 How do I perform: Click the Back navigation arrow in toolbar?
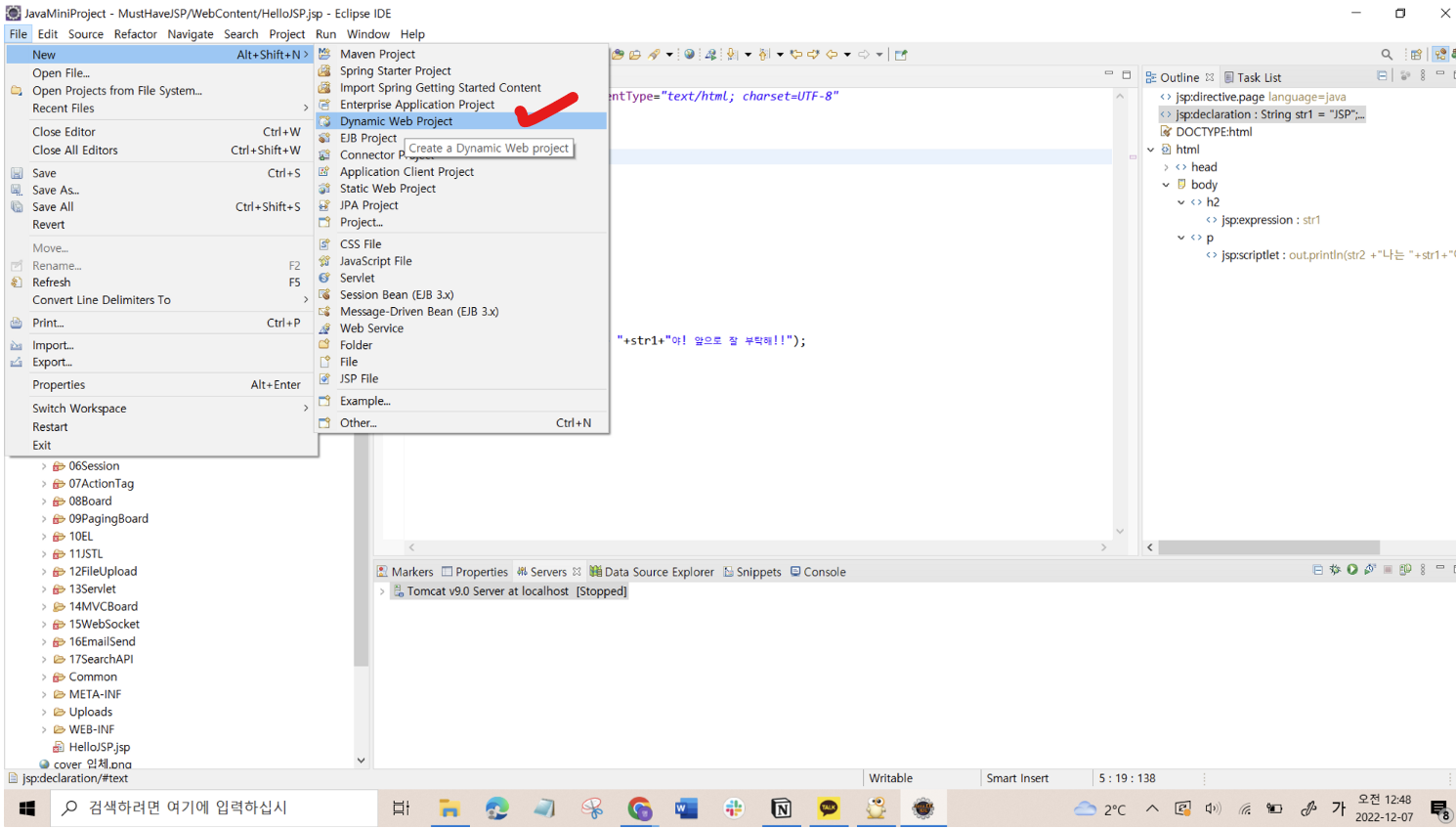coord(832,55)
